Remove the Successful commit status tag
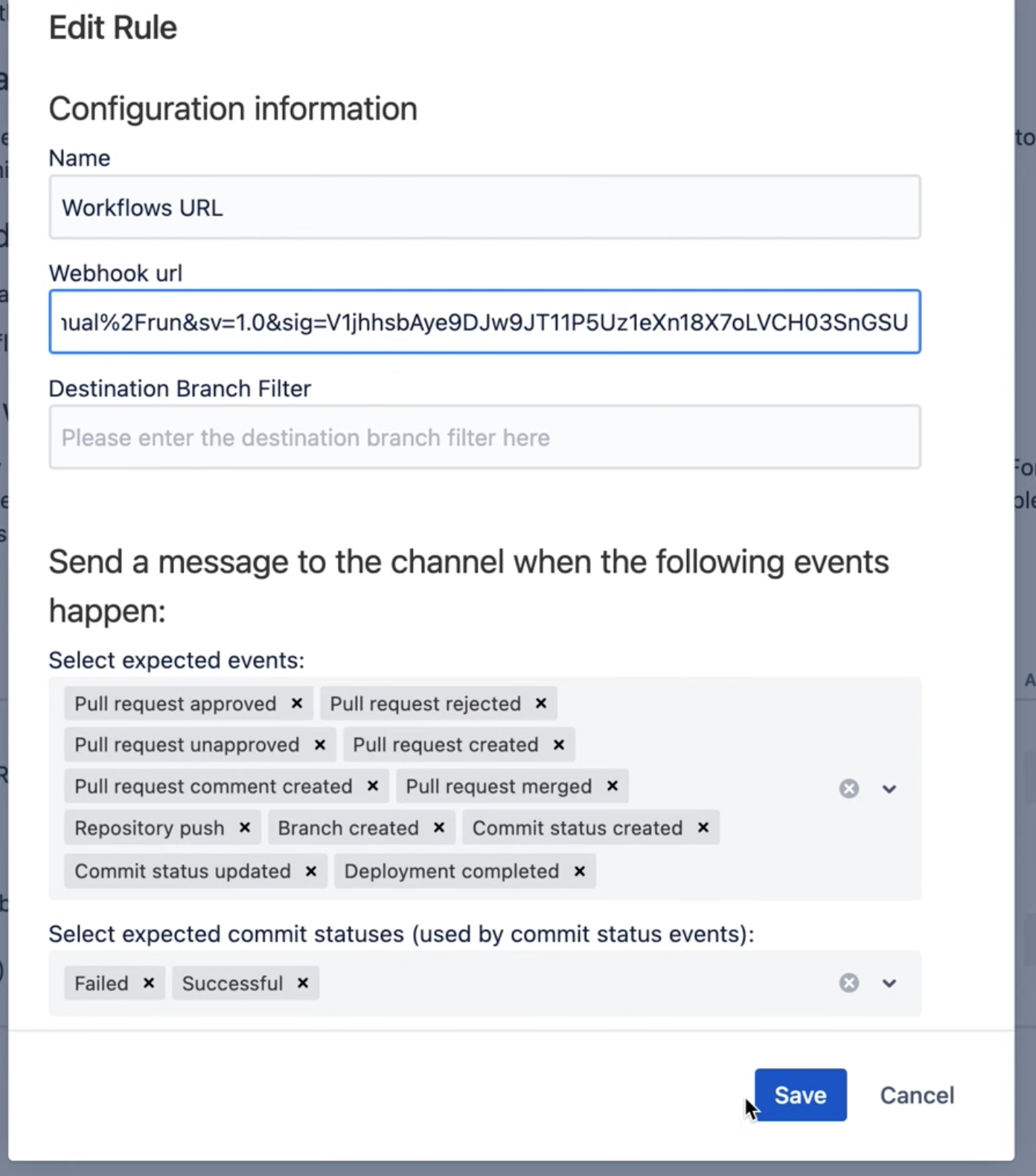The width and height of the screenshot is (1036, 1176). tap(303, 983)
